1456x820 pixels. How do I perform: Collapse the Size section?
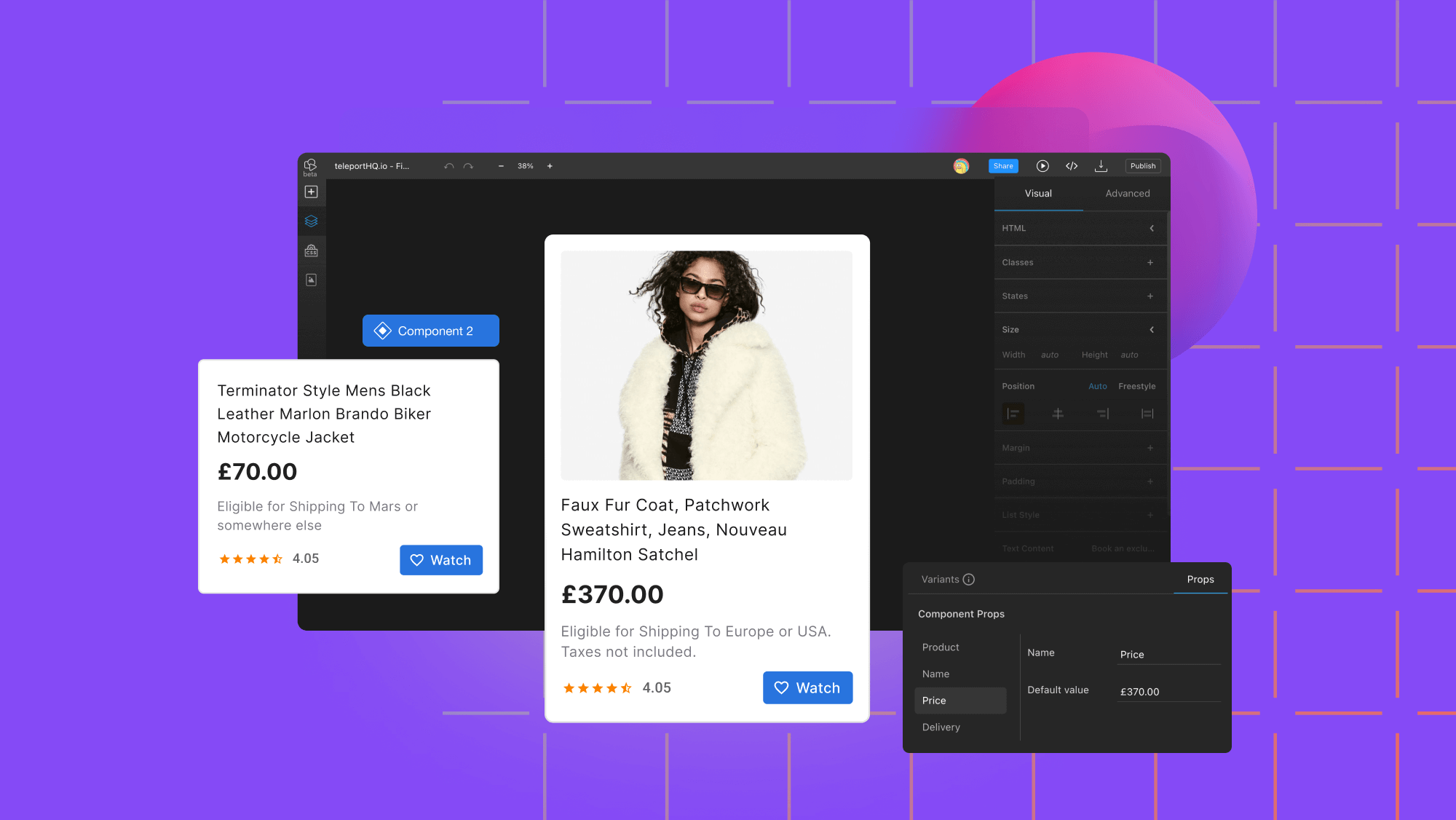[x=1151, y=329]
